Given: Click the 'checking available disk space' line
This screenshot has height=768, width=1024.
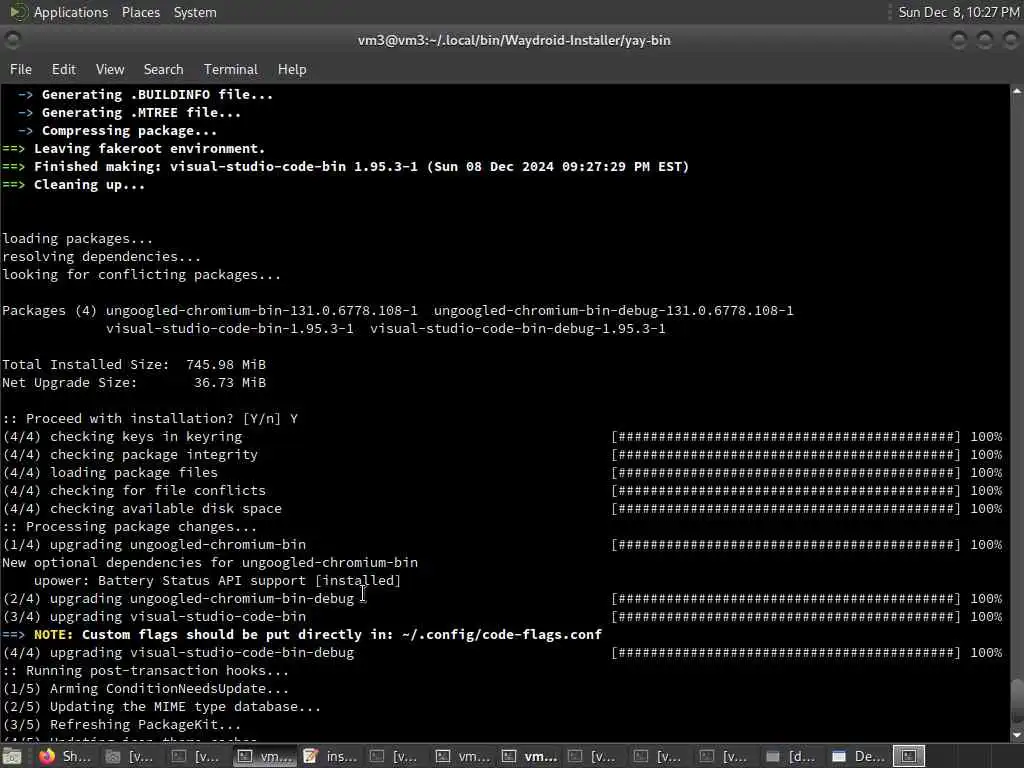Looking at the screenshot, I should 142,509.
